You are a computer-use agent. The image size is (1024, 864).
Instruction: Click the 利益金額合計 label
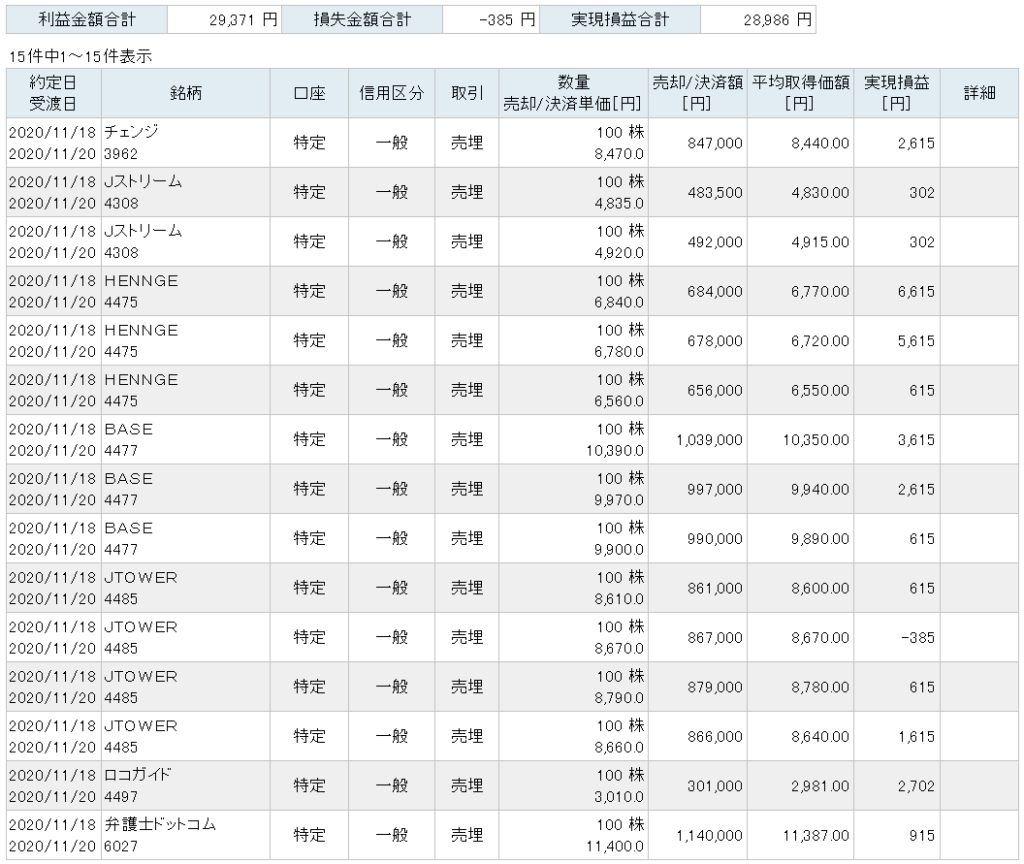(87, 20)
